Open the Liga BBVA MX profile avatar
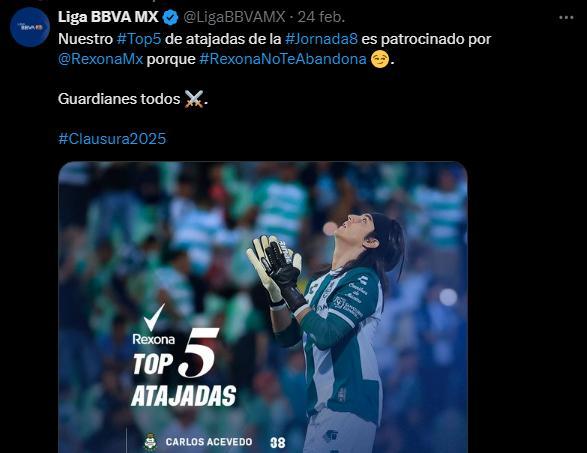 click(x=30, y=27)
